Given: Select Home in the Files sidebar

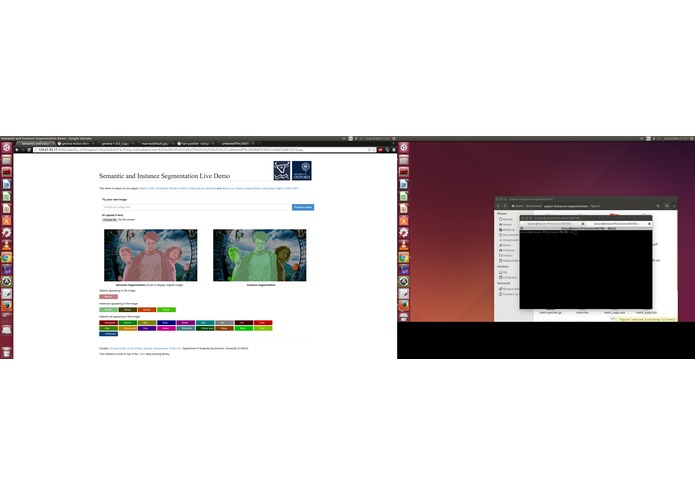Looking at the screenshot, I should [506, 225].
